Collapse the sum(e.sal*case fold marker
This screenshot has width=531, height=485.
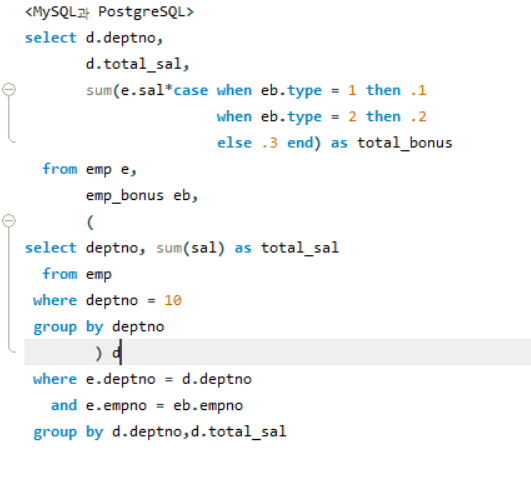click(x=9, y=90)
